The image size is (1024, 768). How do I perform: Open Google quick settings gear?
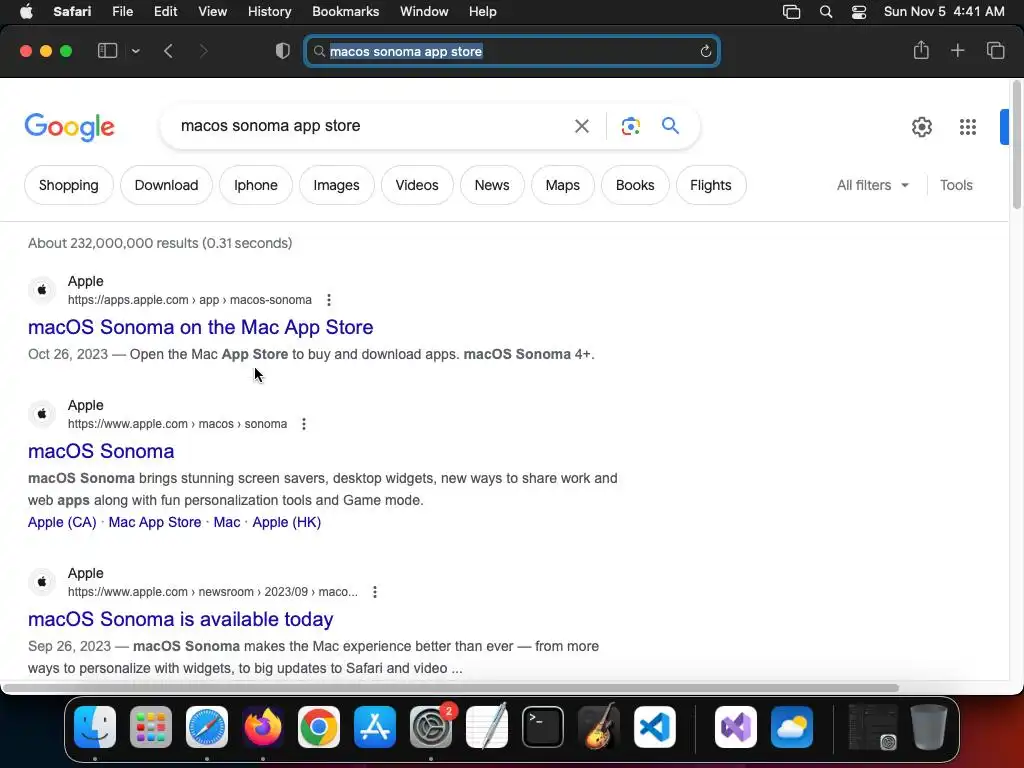click(921, 127)
